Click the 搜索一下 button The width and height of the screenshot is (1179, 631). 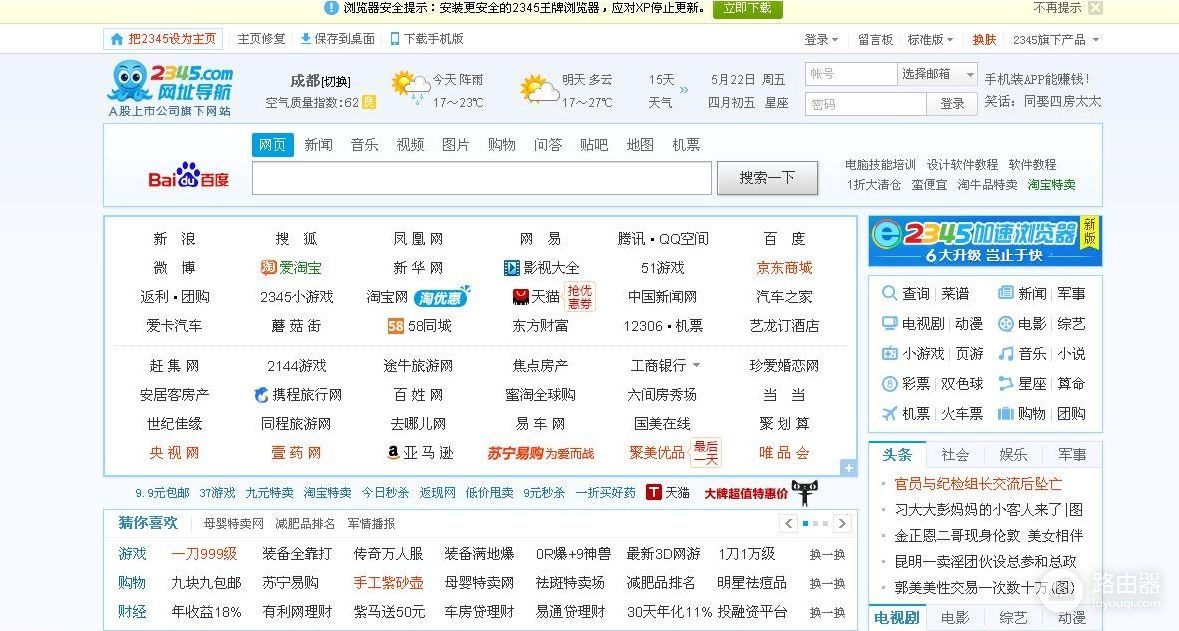coord(767,178)
